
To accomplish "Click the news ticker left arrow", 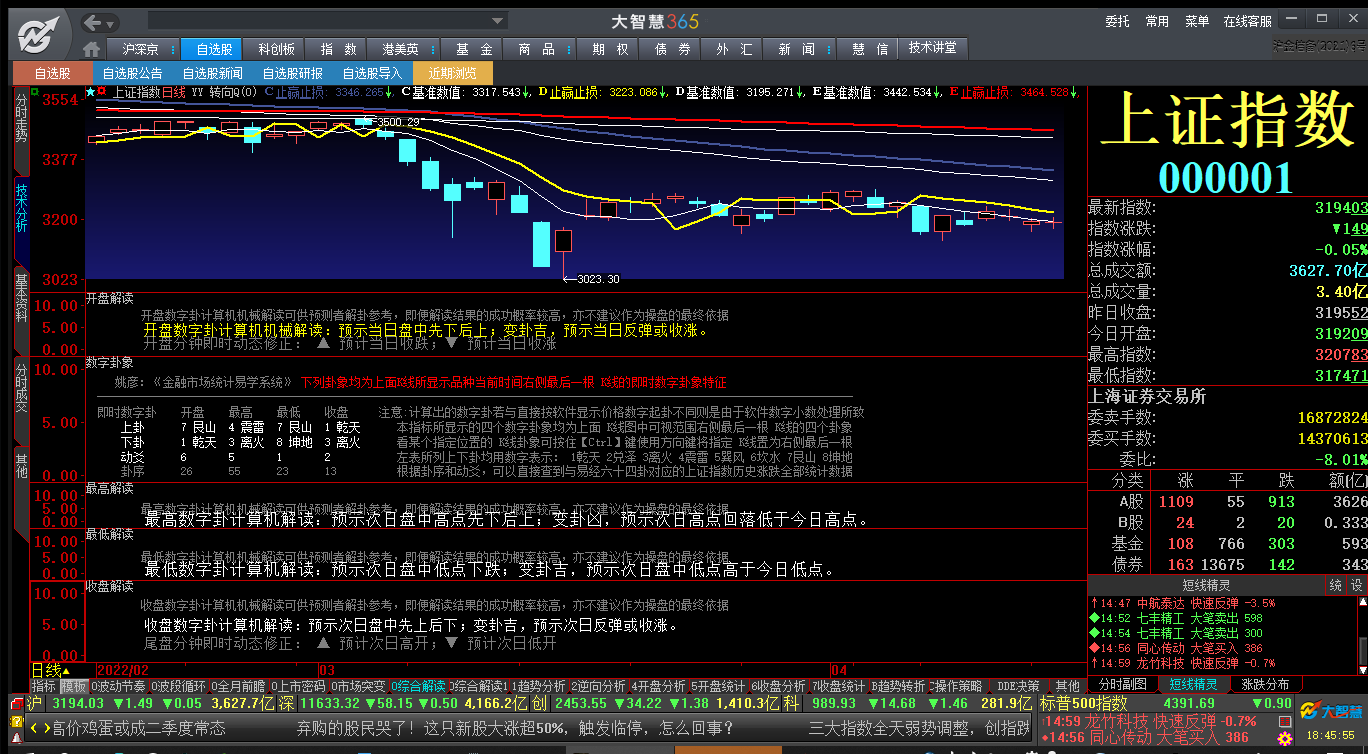I will coord(33,728).
